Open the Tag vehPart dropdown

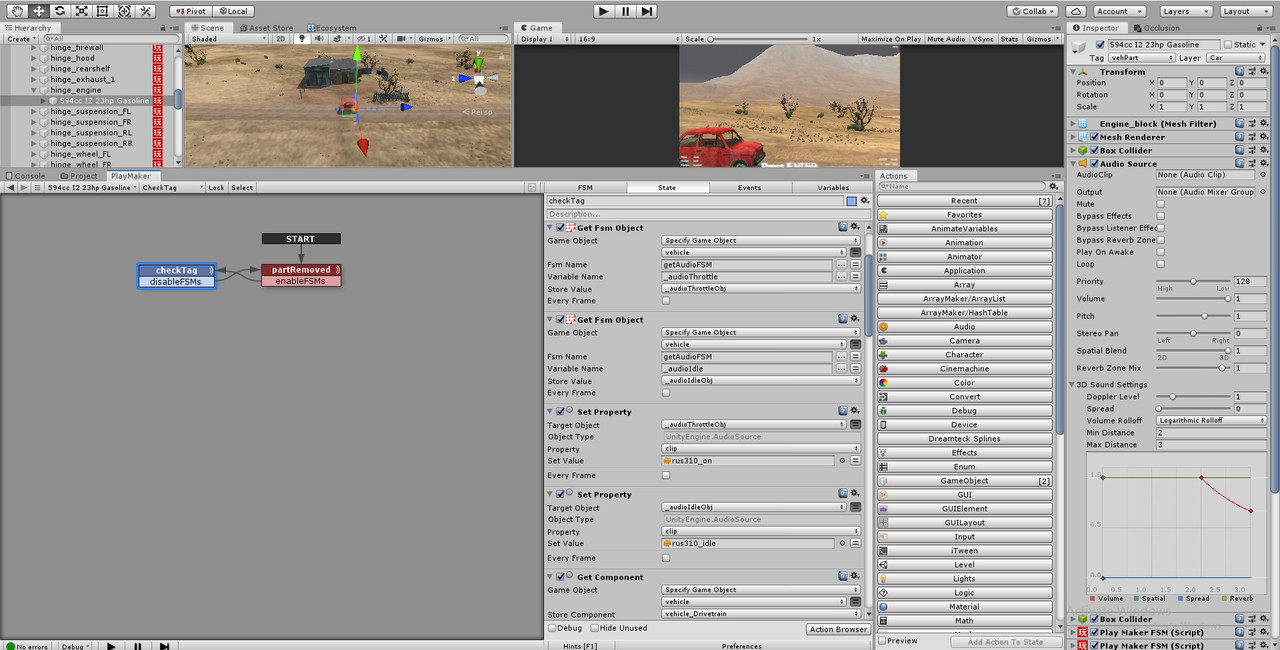tap(1140, 58)
